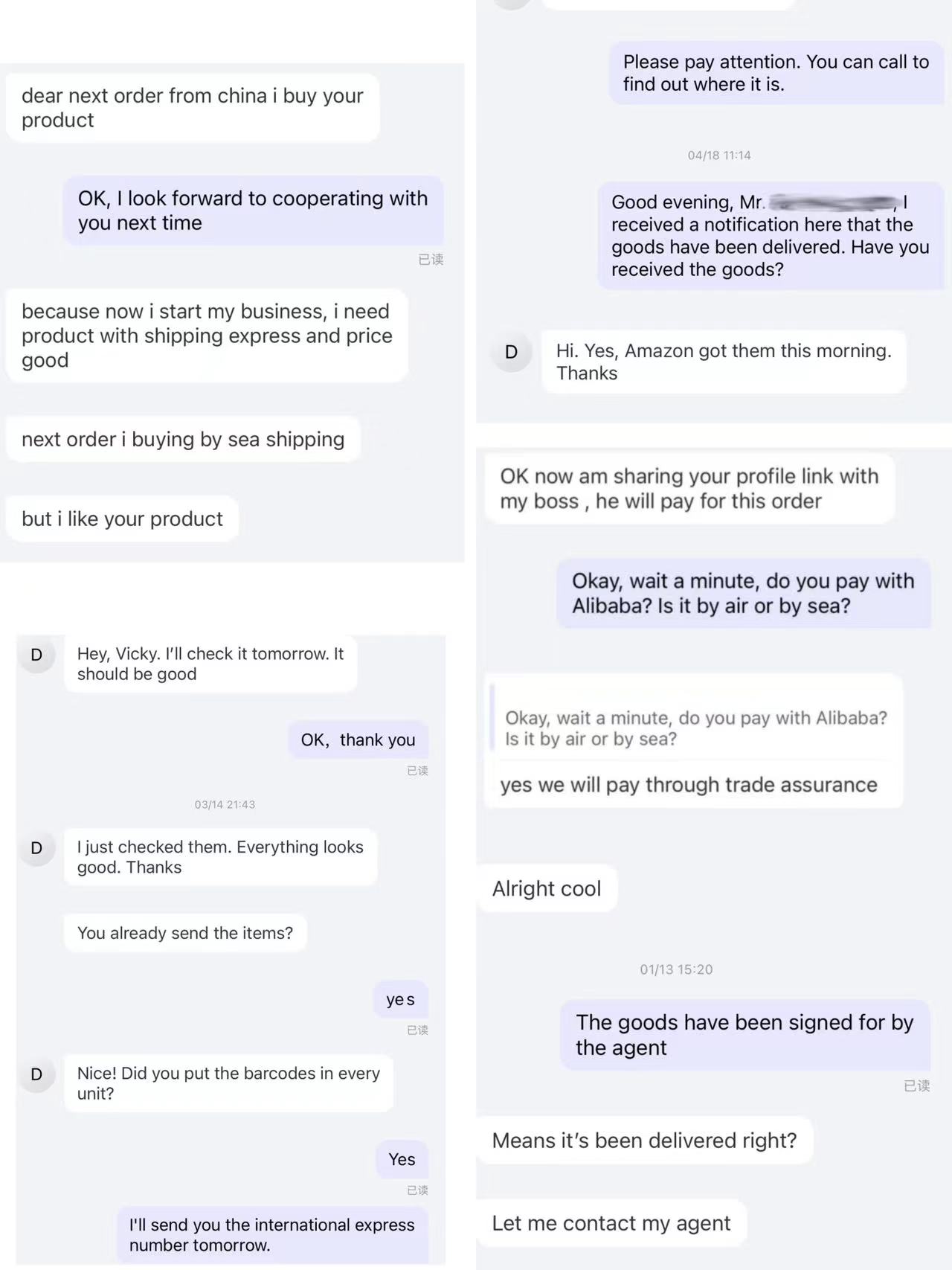Click the quoted Alibaba question inside the reply
The width and height of the screenshot is (952, 1270).
(x=695, y=728)
